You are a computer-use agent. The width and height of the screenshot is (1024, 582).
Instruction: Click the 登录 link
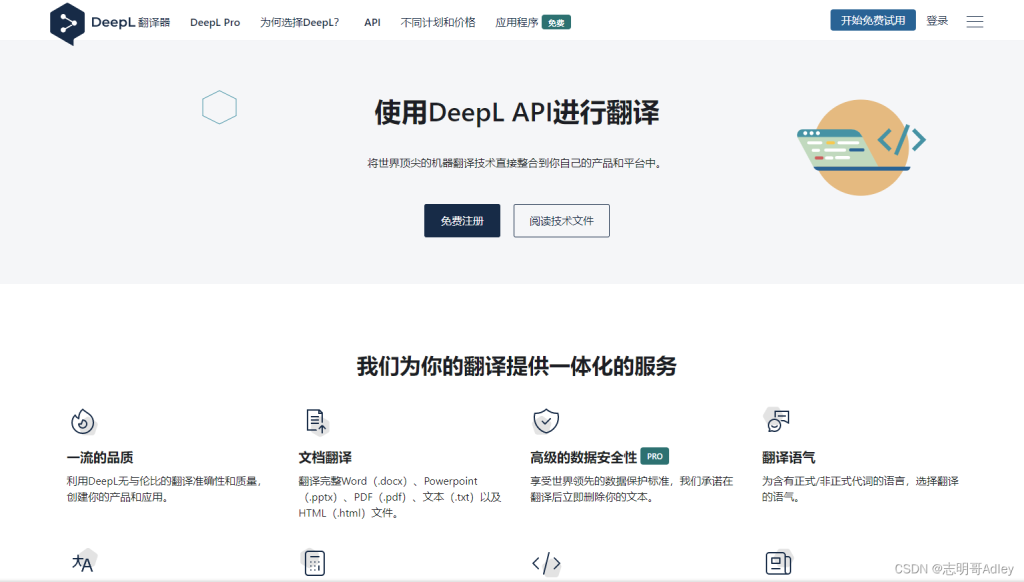937,20
